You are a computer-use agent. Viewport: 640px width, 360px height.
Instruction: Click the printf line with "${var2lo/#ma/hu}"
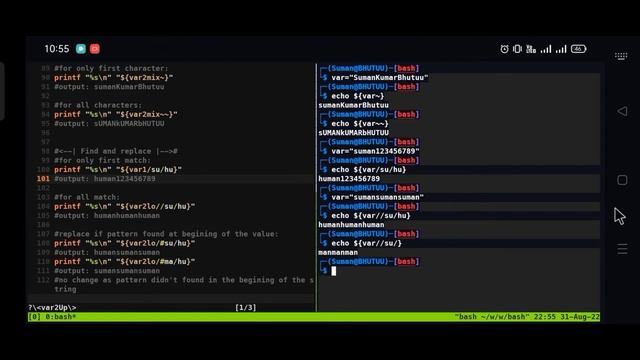coord(124,262)
